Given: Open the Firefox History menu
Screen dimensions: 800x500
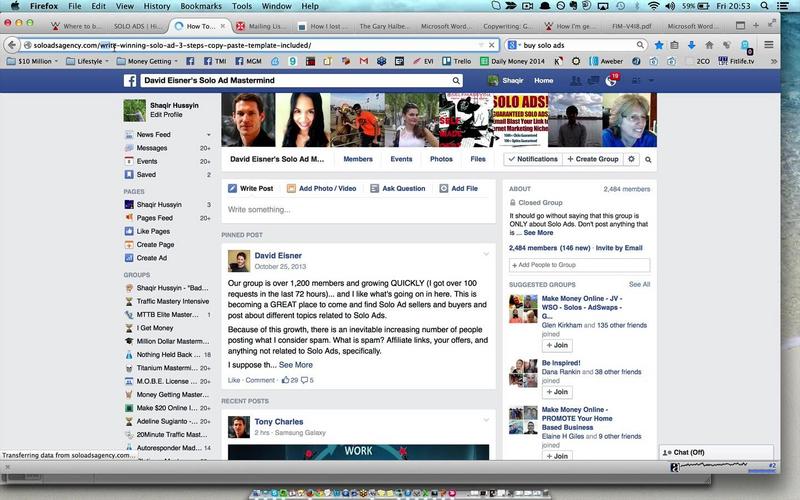Looking at the screenshot, I should (x=157, y=6).
